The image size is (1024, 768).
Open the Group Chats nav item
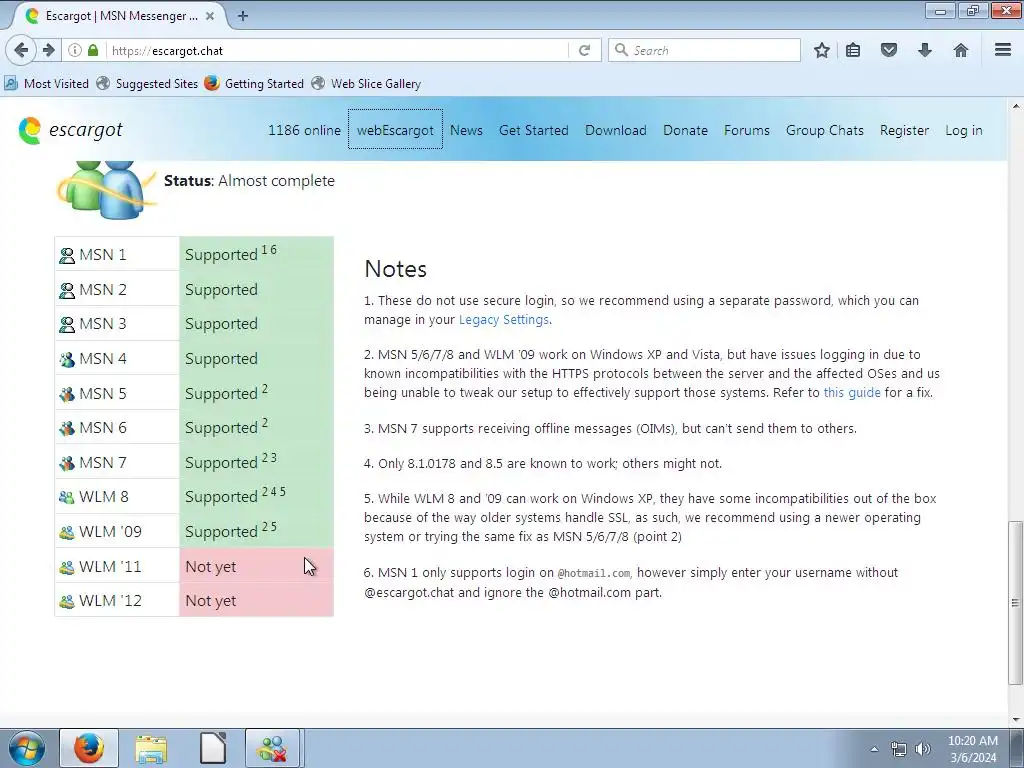(825, 130)
